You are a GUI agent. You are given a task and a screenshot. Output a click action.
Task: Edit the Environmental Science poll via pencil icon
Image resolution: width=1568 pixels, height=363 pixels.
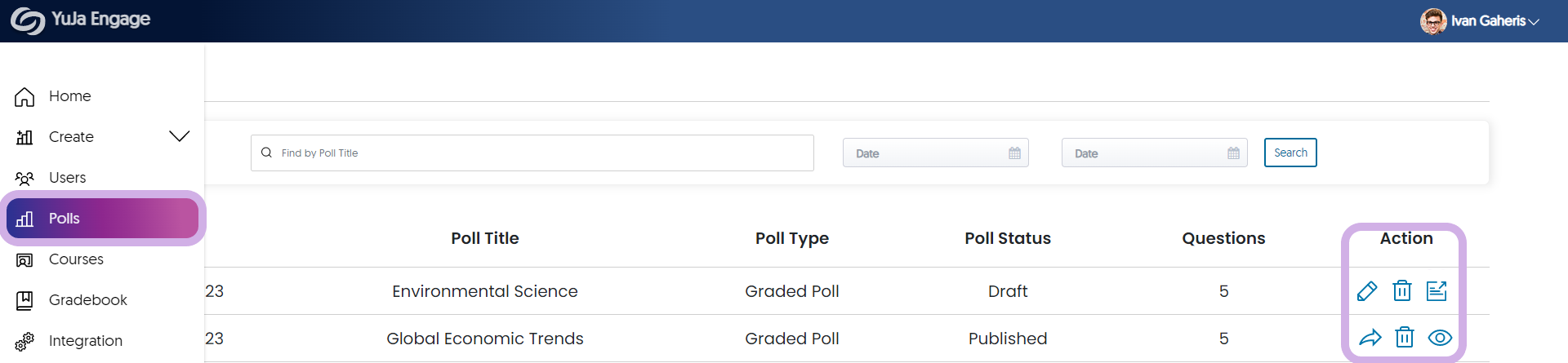[x=1367, y=291]
